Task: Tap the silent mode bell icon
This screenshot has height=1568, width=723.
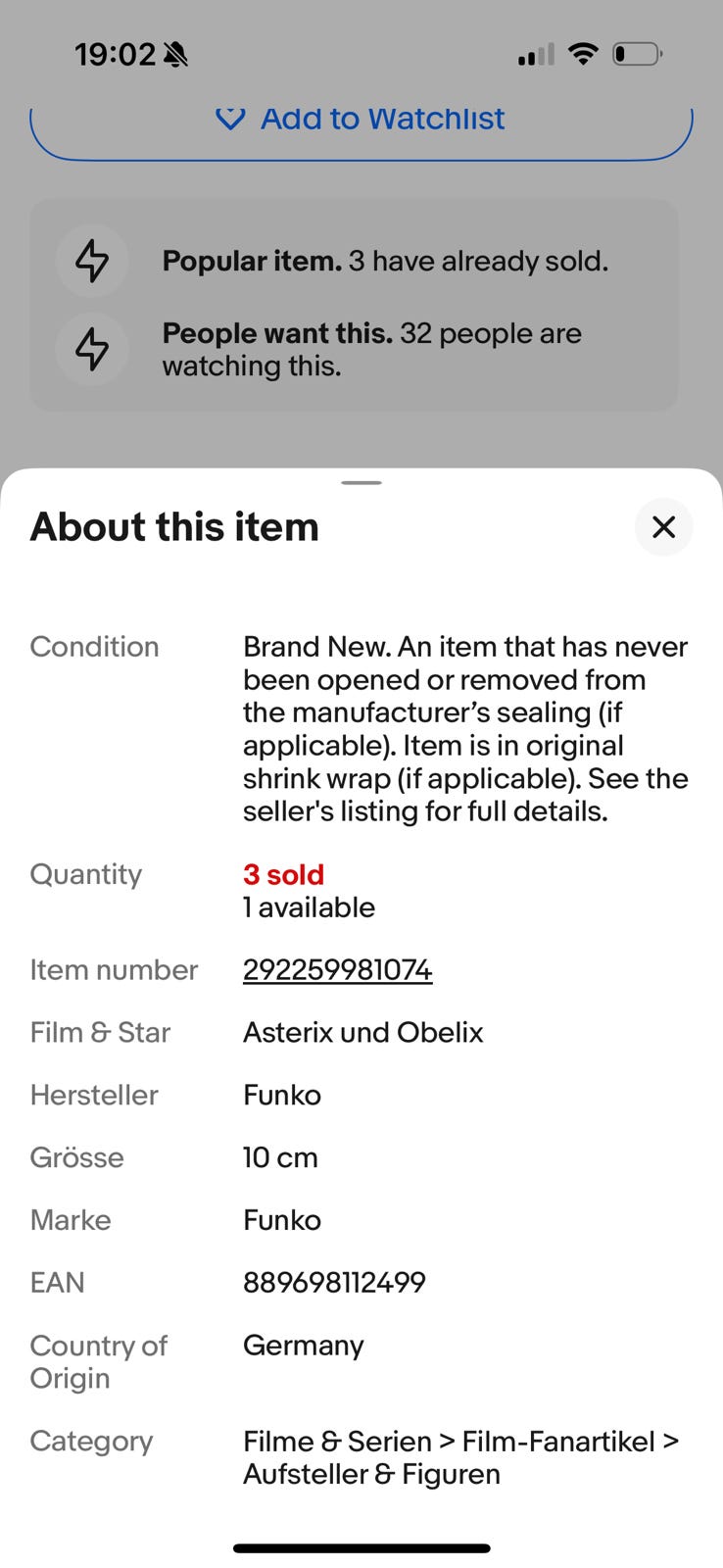Action: (x=176, y=55)
